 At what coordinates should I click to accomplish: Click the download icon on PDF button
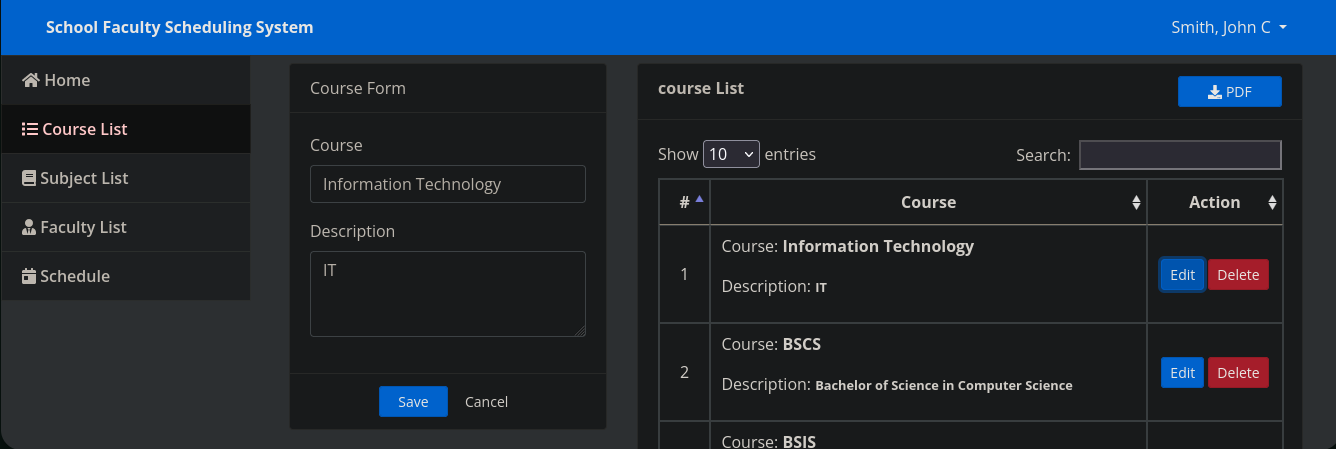point(1215,92)
